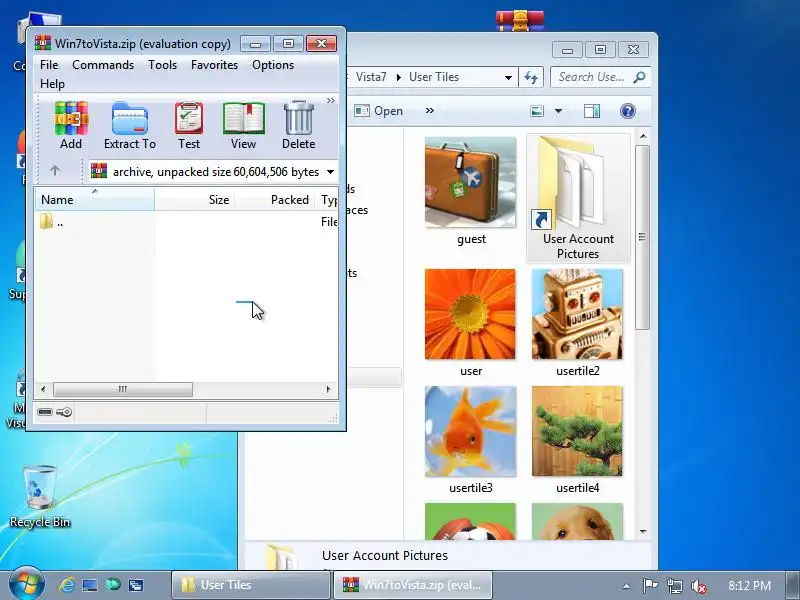Select the parent folder '..' entry
This screenshot has height=600, width=800.
pos(52,222)
